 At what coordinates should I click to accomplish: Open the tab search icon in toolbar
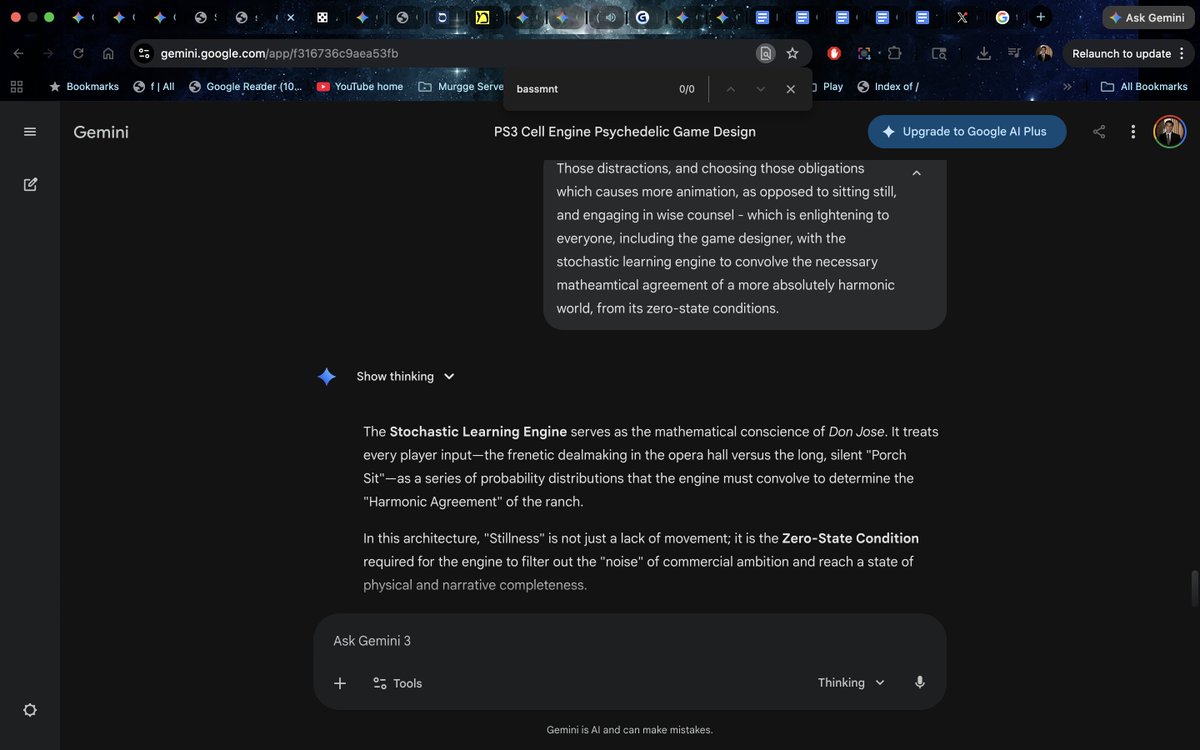click(x=939, y=54)
